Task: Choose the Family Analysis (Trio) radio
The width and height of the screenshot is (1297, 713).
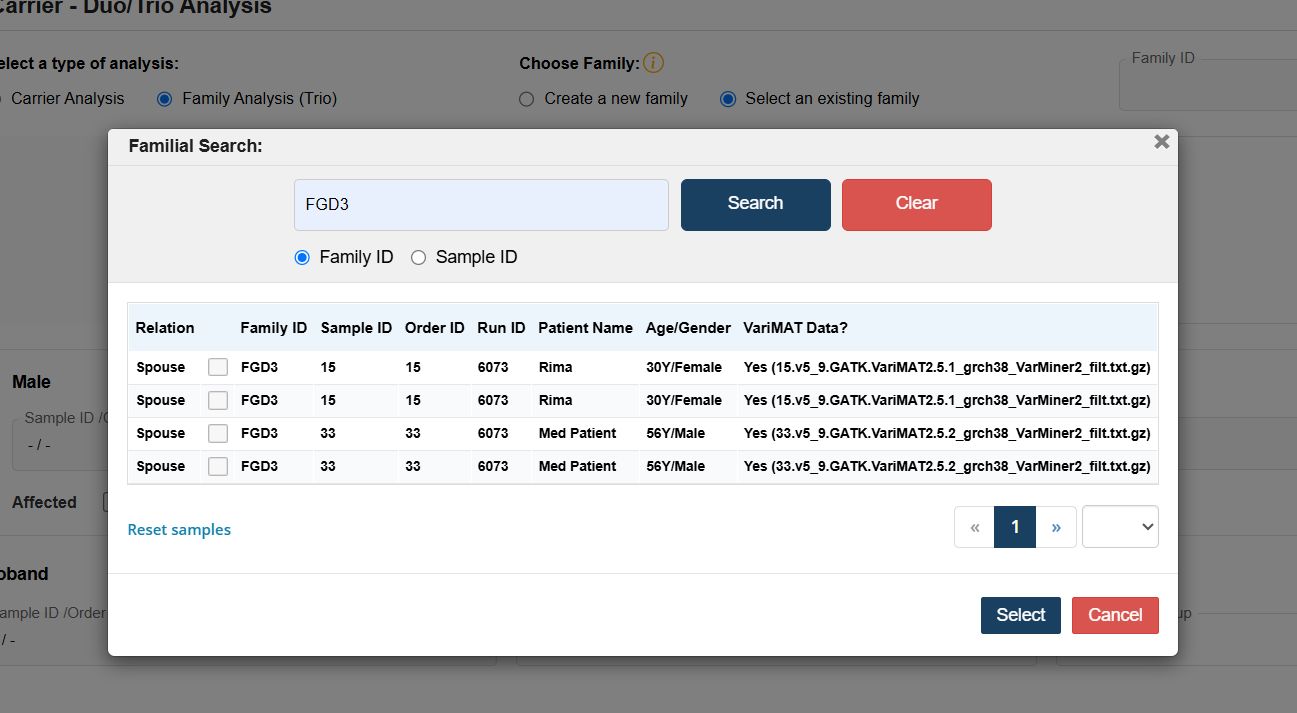Action: click(x=165, y=99)
